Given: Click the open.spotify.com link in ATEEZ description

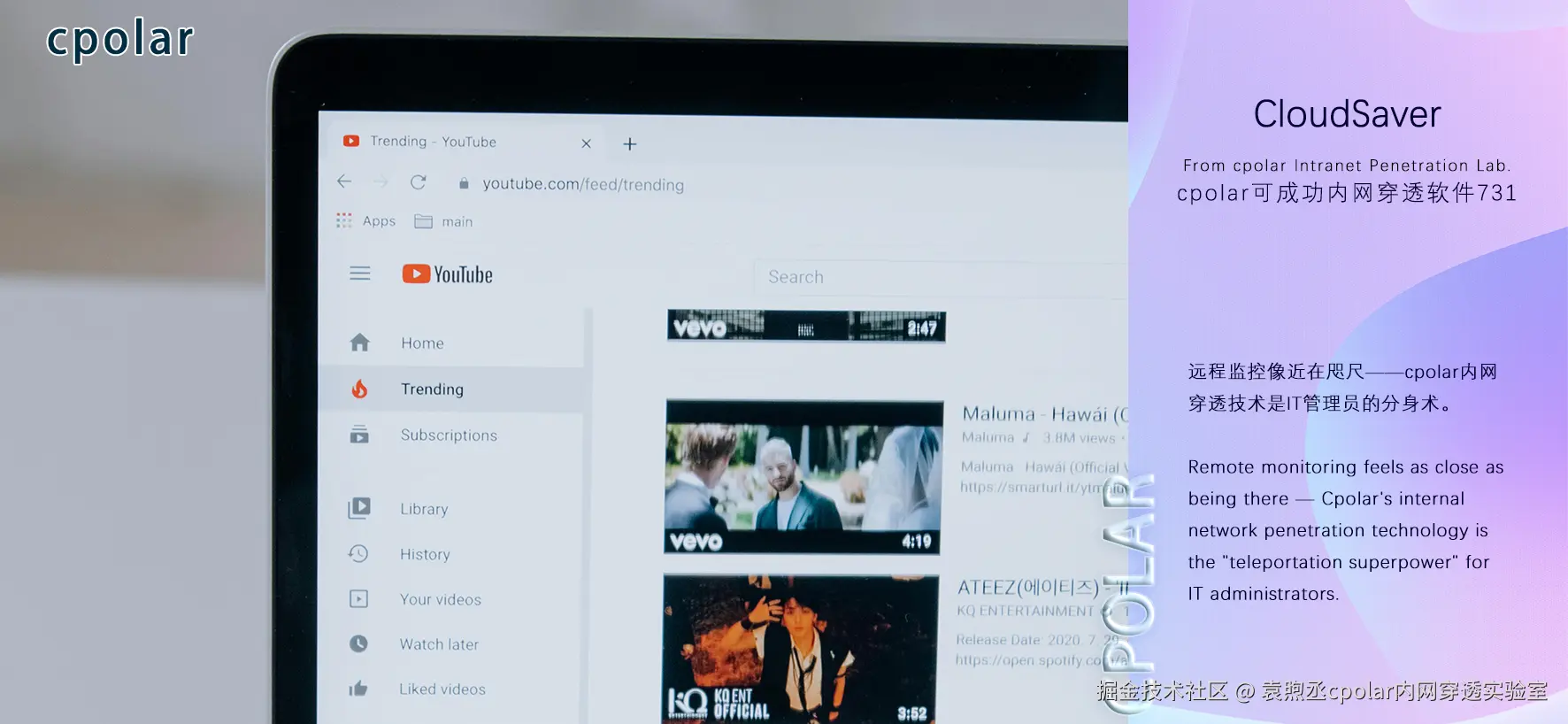Looking at the screenshot, I should pos(1041,660).
